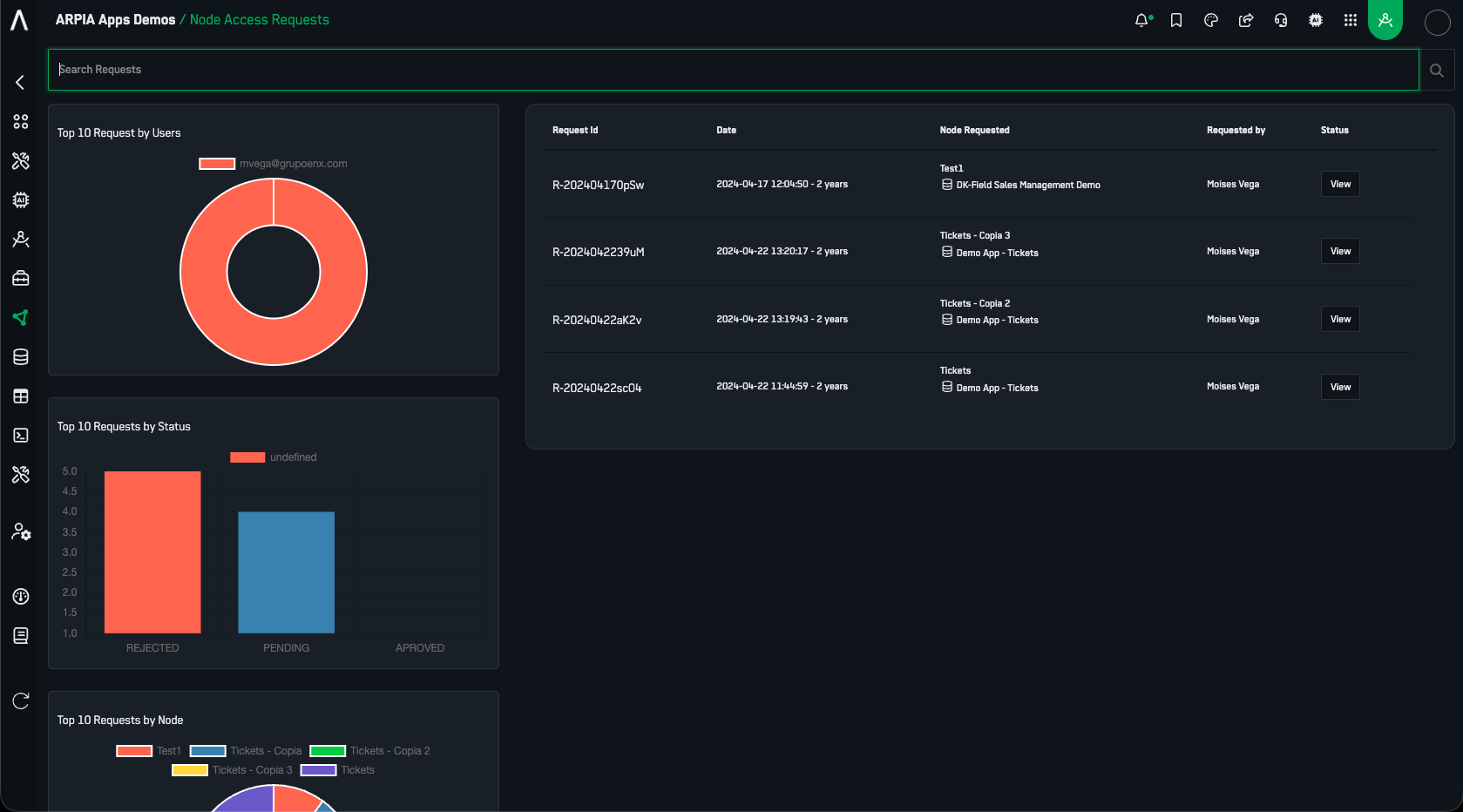Image resolution: width=1463 pixels, height=812 pixels.
Task: Click the Status column header
Action: tap(1334, 131)
